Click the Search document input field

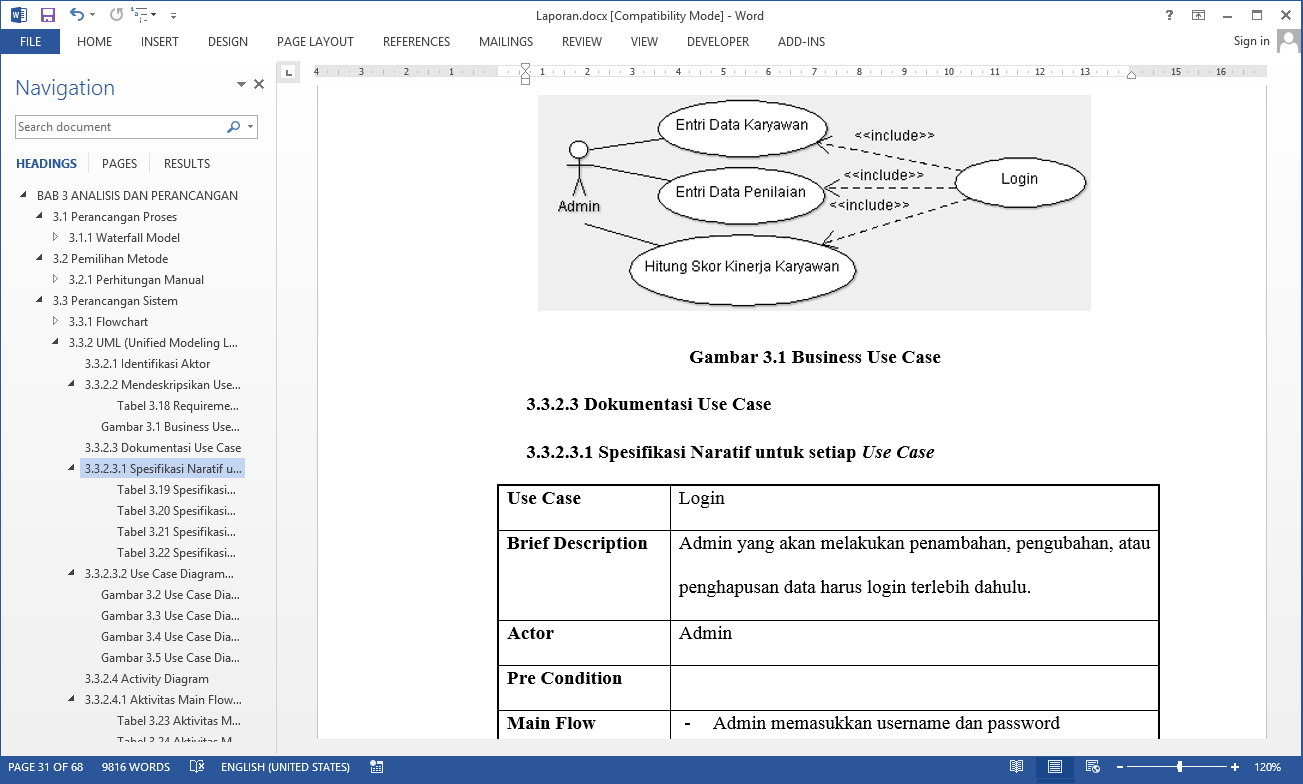tap(118, 127)
